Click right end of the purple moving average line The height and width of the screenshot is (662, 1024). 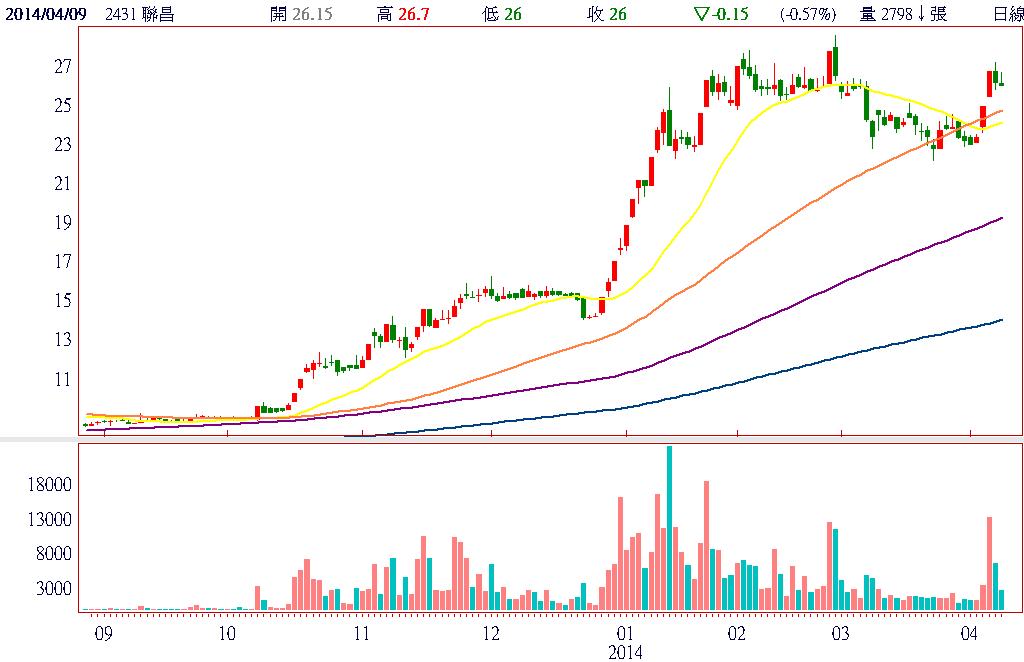coord(1001,218)
